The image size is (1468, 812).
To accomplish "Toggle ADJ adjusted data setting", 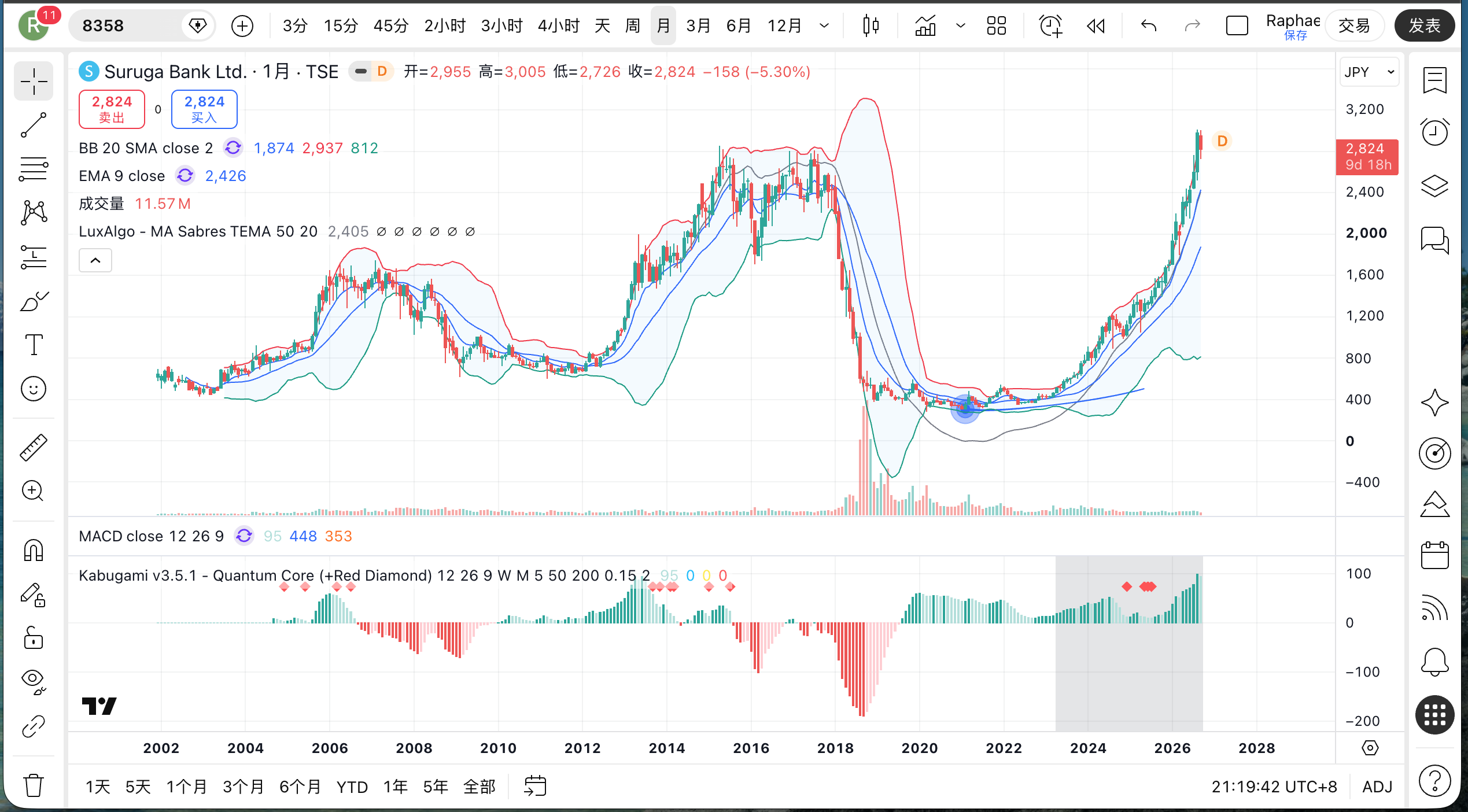I will tap(1377, 787).
